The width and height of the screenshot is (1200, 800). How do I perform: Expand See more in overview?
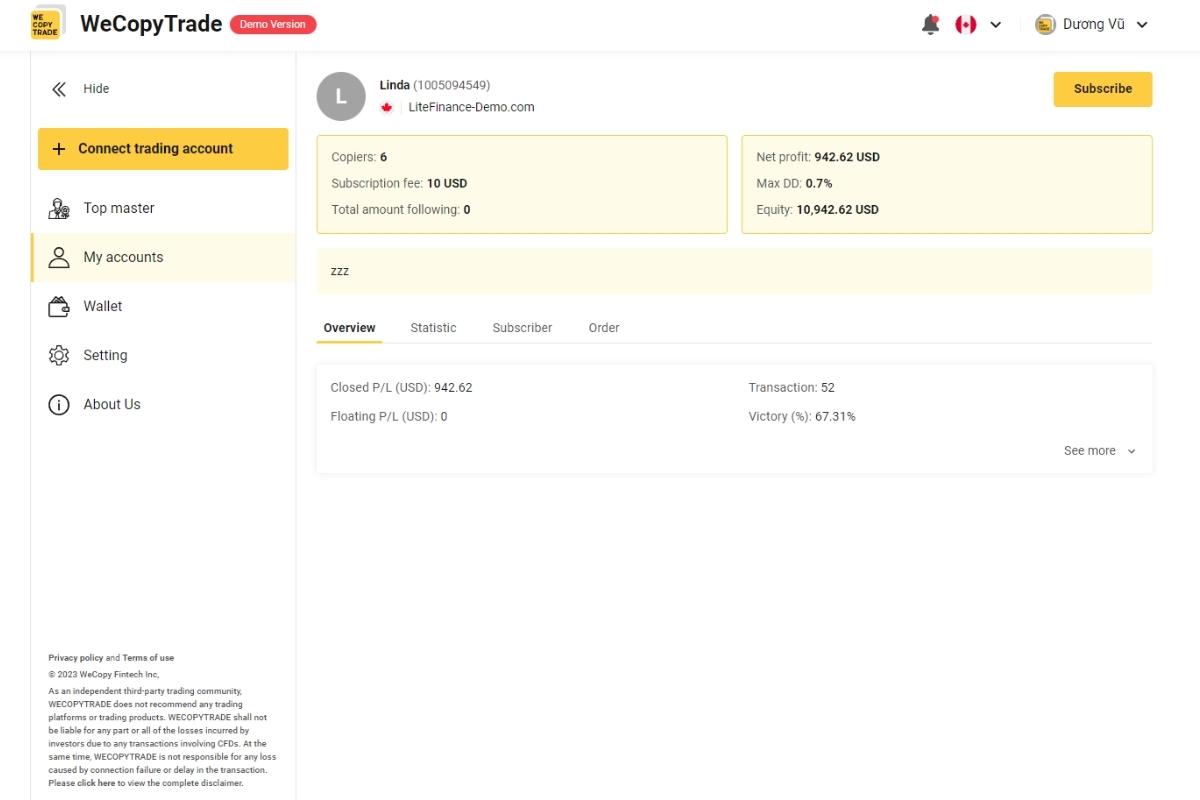(1099, 451)
